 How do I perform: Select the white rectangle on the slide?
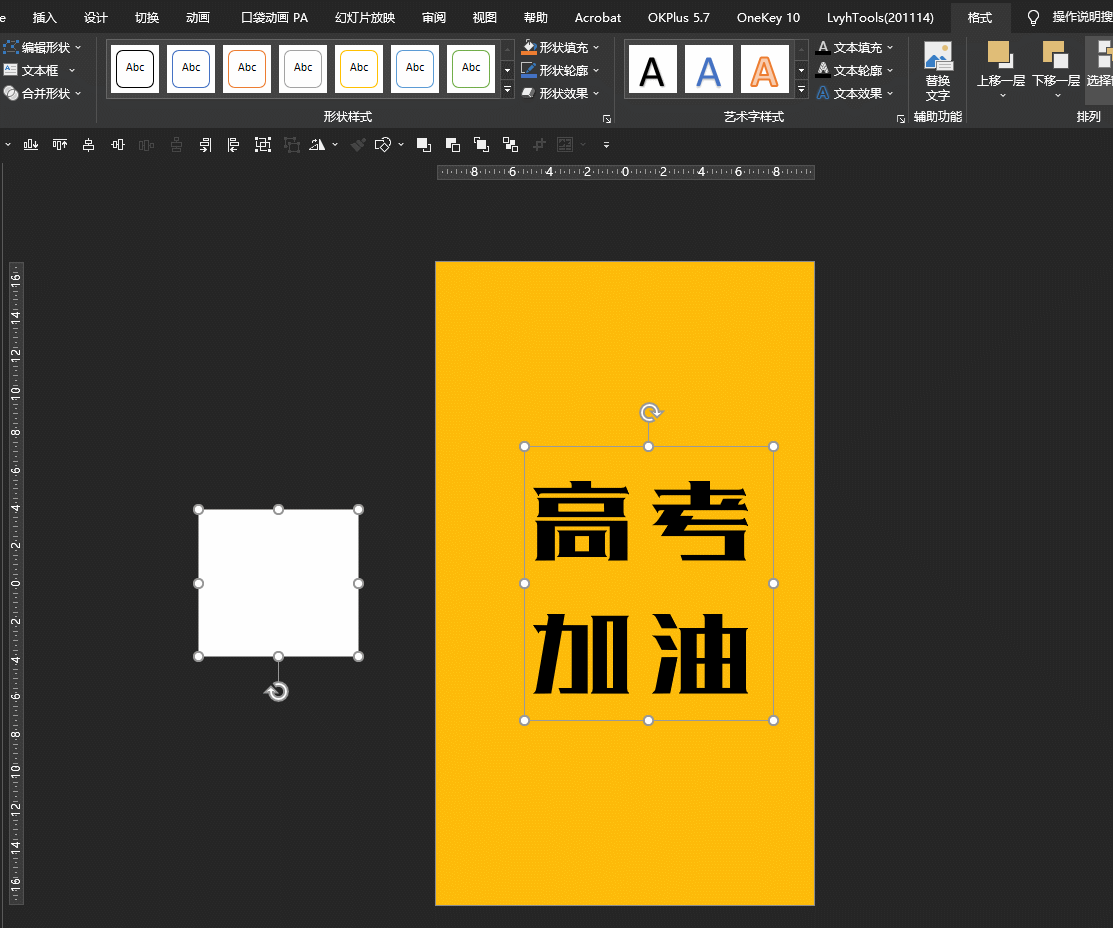point(279,582)
